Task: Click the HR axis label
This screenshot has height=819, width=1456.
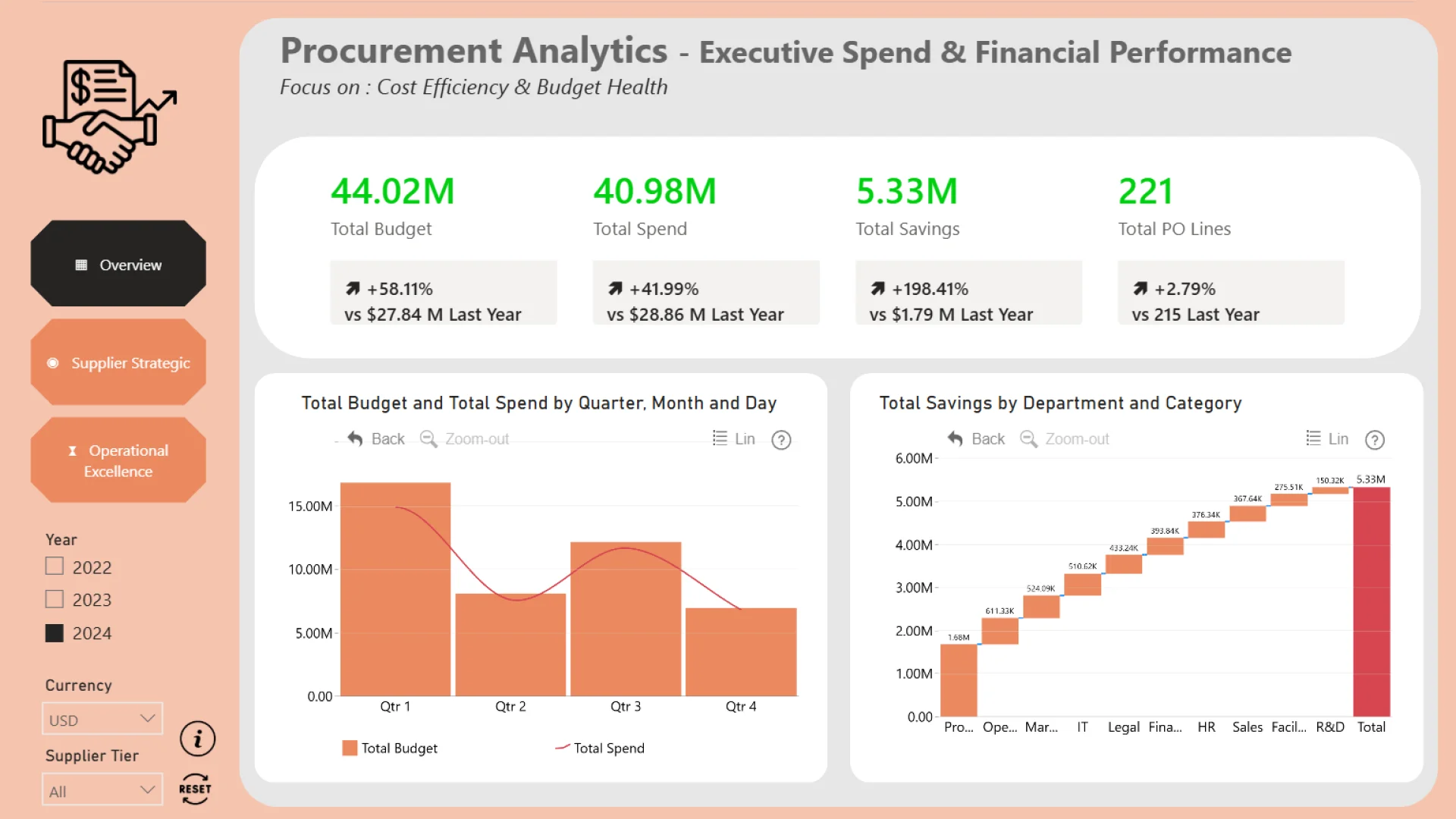Action: click(1207, 727)
